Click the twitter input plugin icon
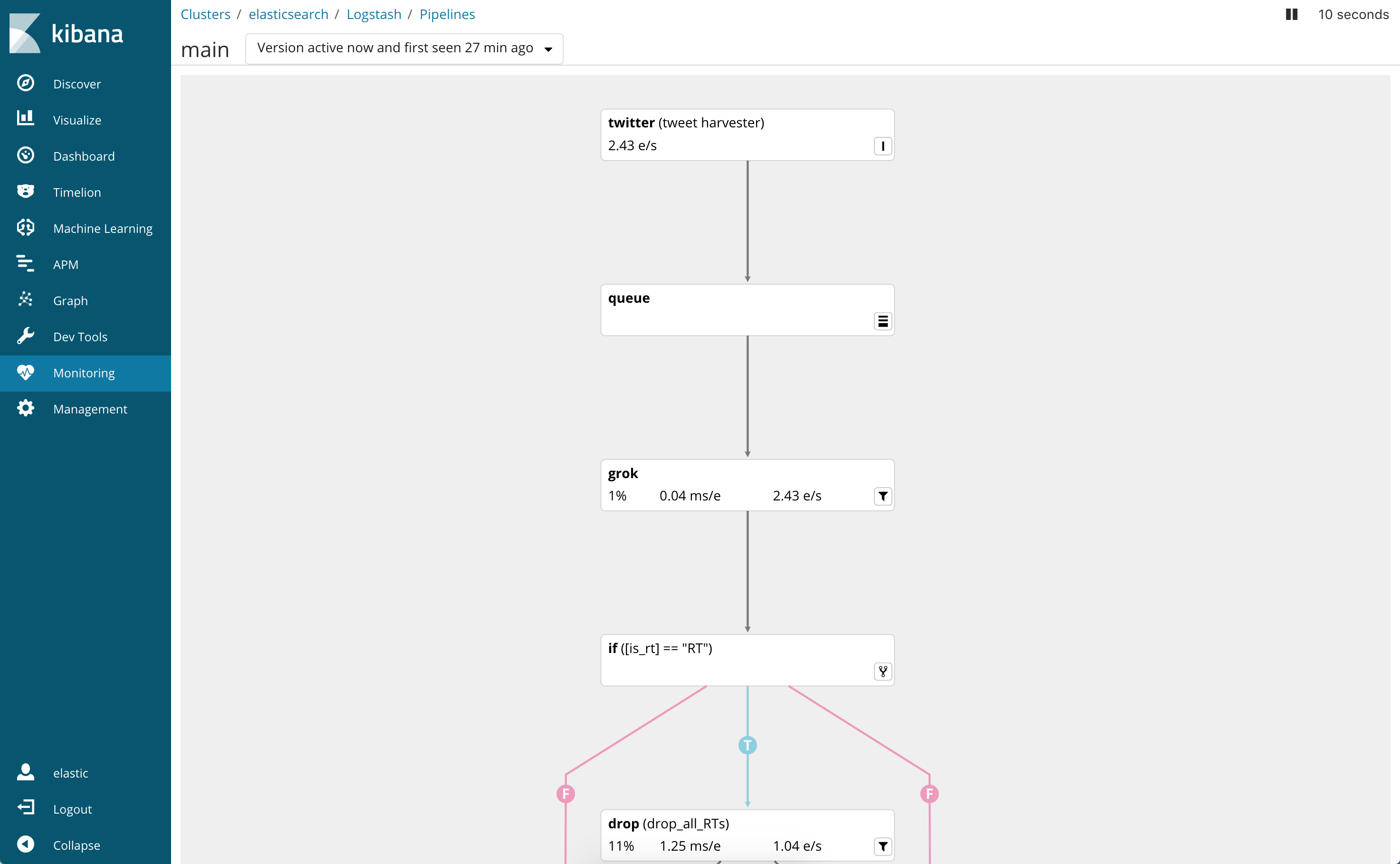The height and width of the screenshot is (864, 1400). click(x=882, y=146)
